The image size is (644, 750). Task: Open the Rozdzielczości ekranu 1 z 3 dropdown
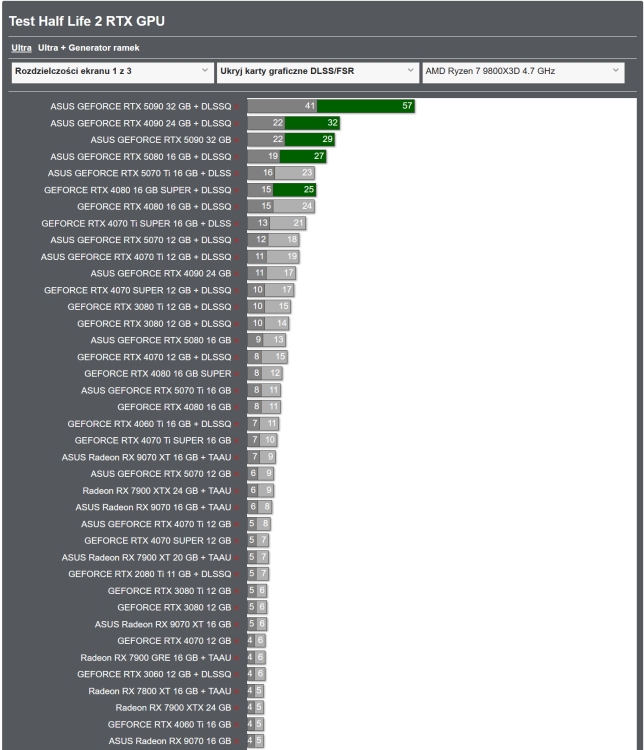click(112, 72)
